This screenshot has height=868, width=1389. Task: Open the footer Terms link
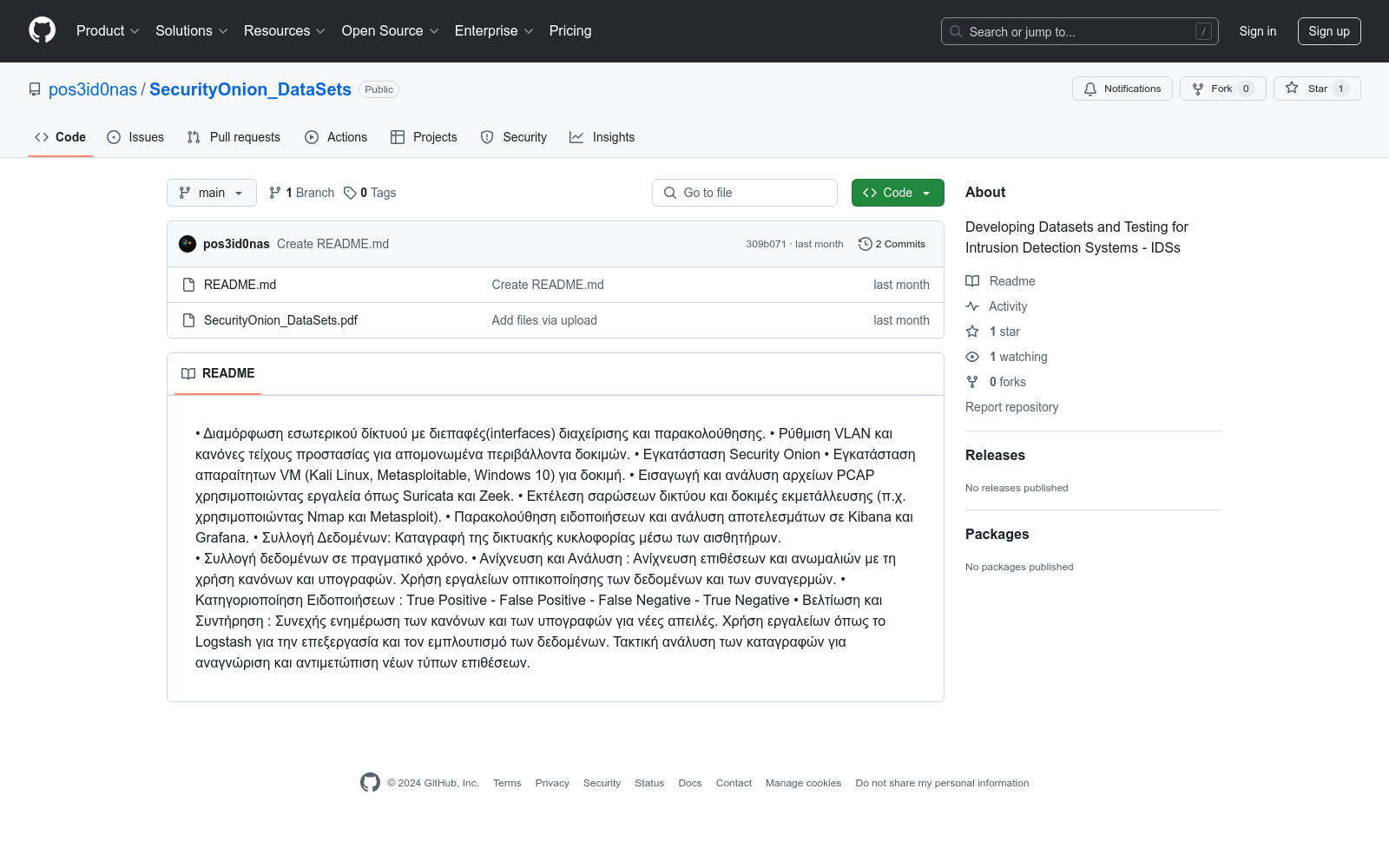pyautogui.click(x=507, y=783)
